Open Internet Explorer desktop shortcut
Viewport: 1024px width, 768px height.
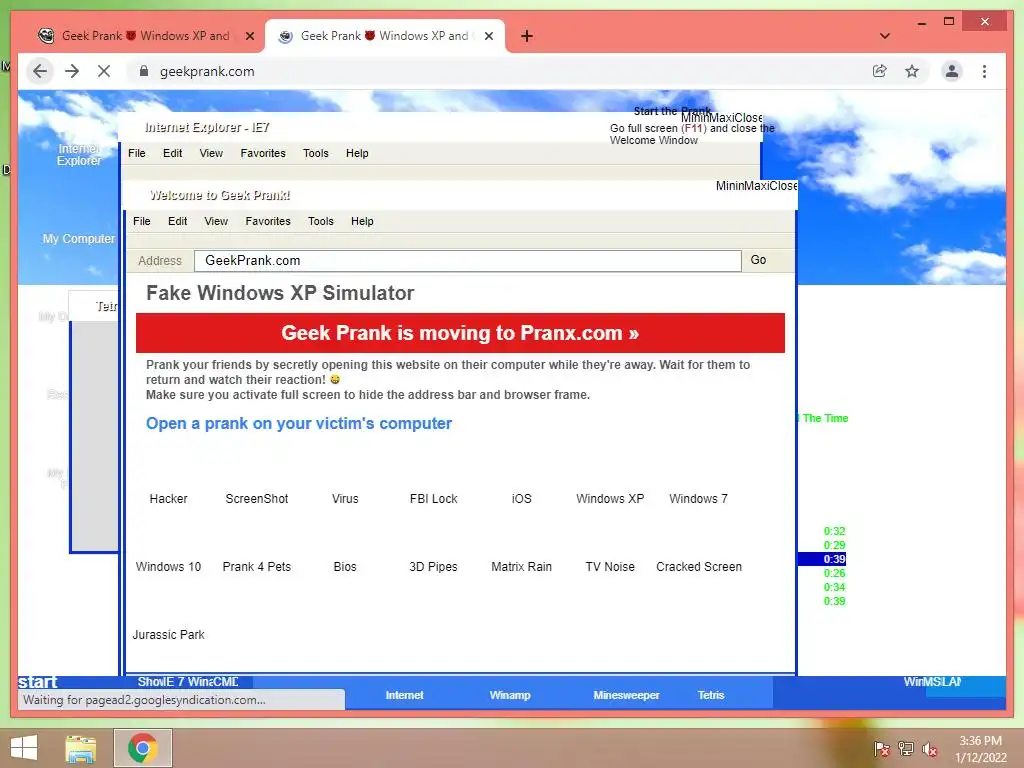point(78,155)
